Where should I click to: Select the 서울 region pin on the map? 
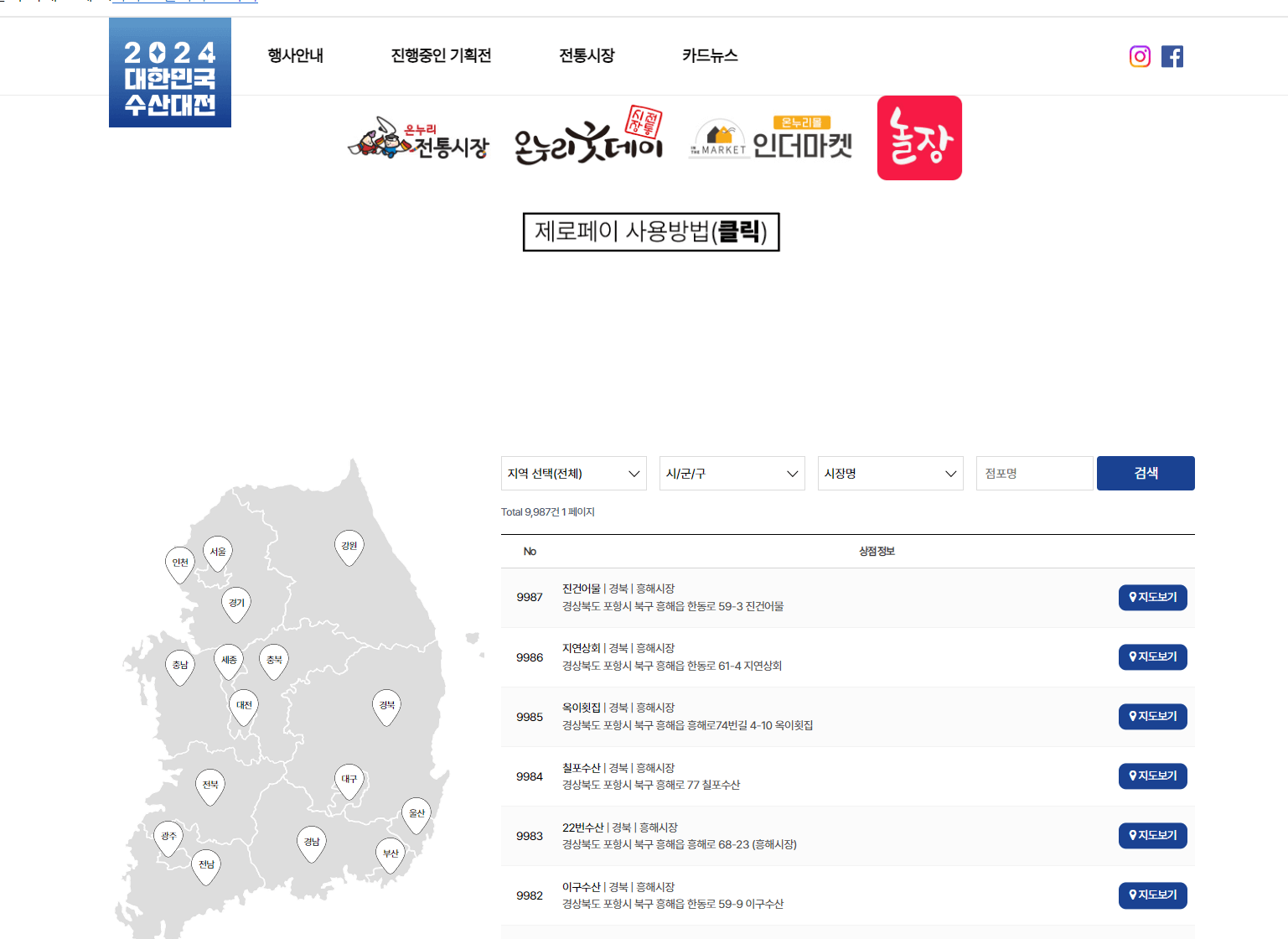(x=217, y=551)
